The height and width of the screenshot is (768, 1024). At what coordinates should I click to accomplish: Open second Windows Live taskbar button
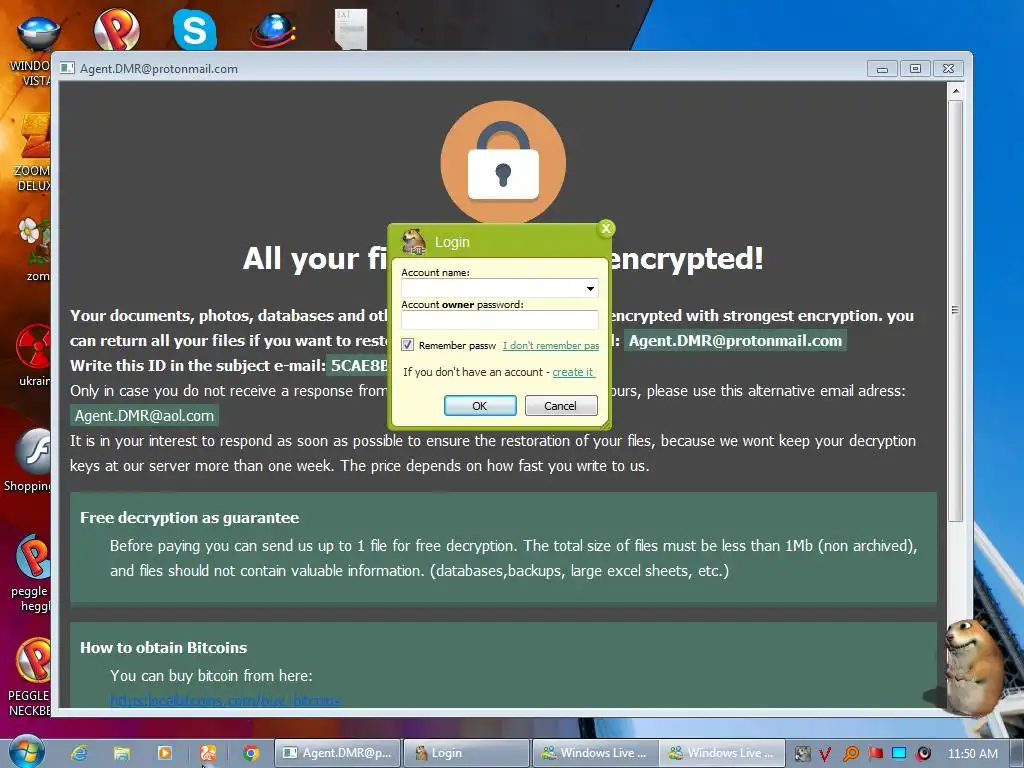pyautogui.click(x=722, y=753)
